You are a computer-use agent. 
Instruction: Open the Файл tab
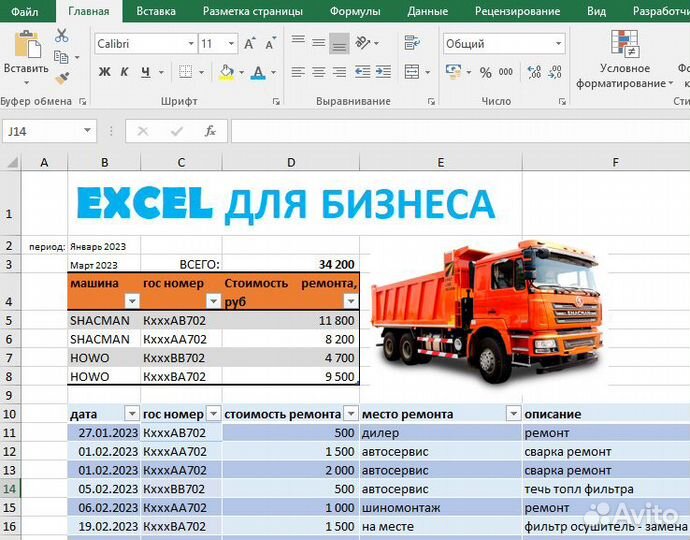[25, 11]
